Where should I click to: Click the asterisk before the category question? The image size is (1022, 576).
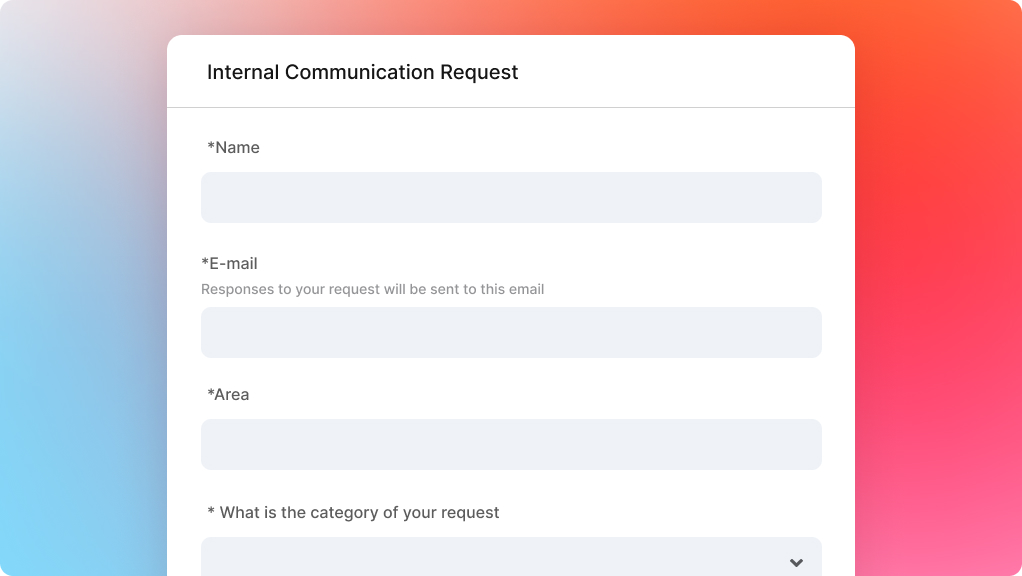(x=211, y=511)
